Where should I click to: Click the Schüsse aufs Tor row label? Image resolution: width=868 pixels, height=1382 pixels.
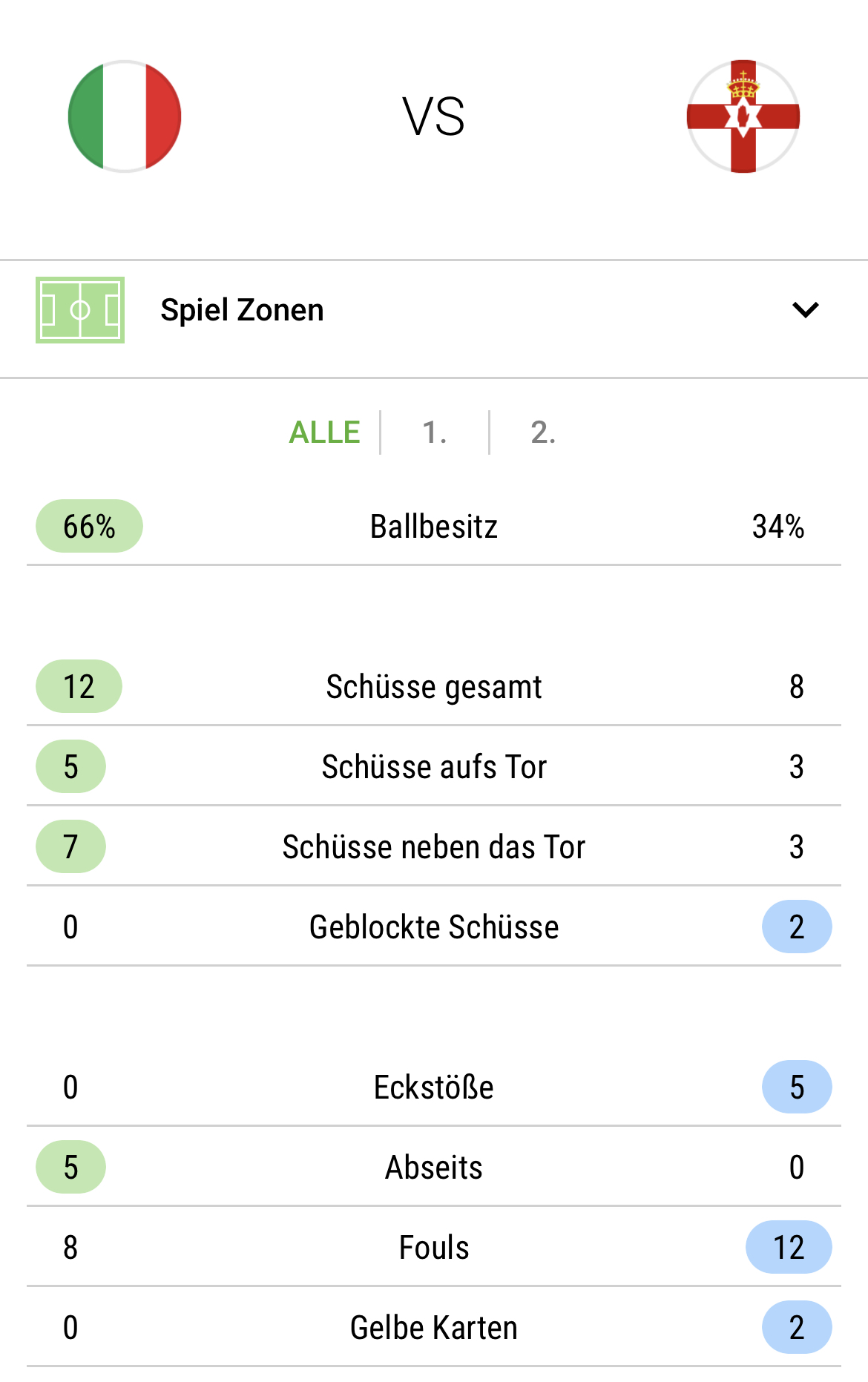434,766
